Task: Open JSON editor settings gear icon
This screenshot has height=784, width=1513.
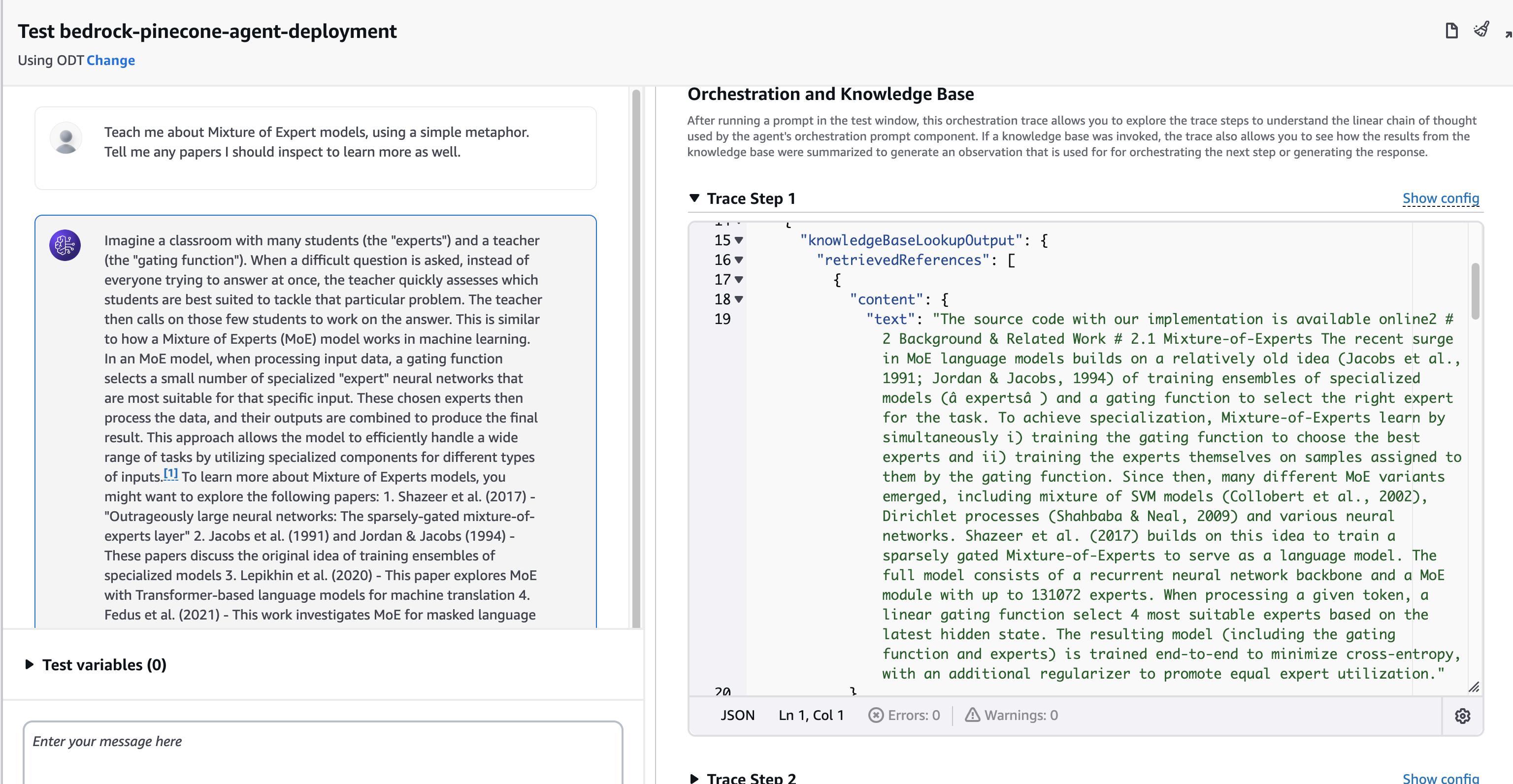Action: tap(1462, 716)
